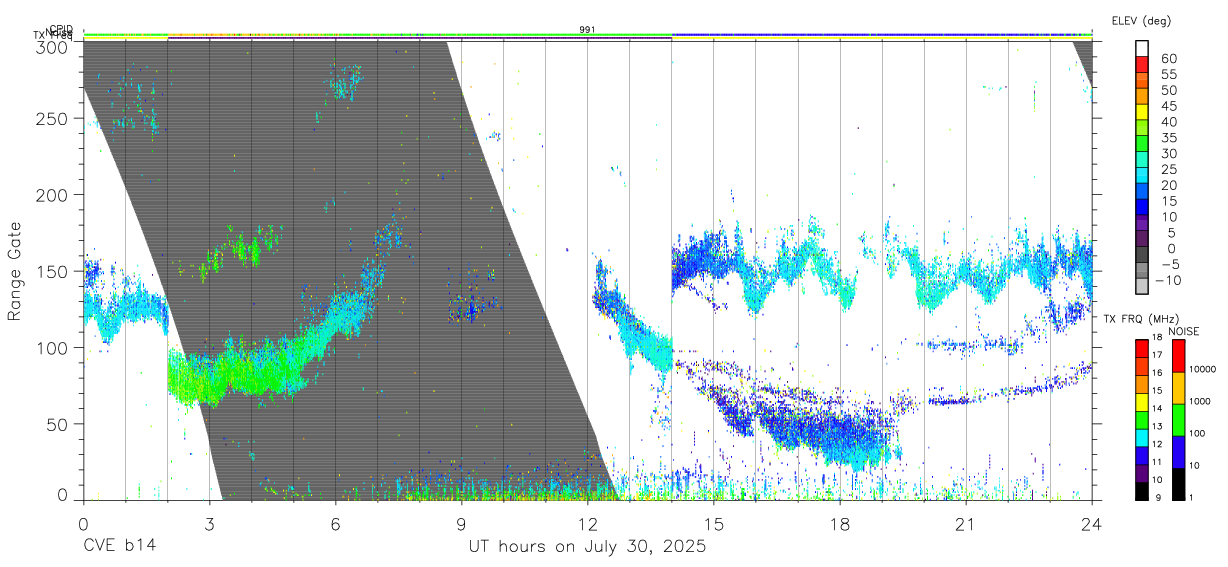
Task: Click the 'Range Gate' y-axis title
Action: 15,271
